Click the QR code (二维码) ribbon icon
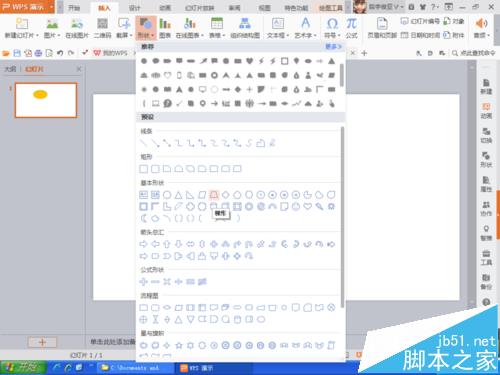 (x=102, y=28)
